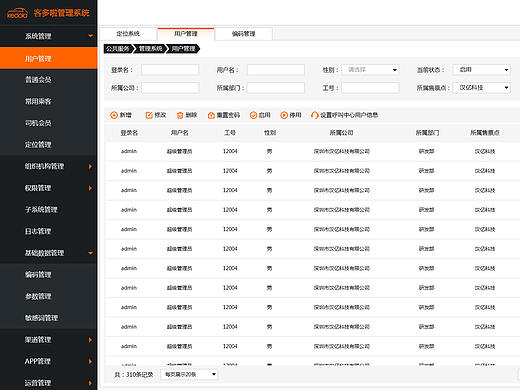This screenshot has width=520, height=390.
Task: Switch to the 编码管理 tab at top
Action: coord(244,34)
